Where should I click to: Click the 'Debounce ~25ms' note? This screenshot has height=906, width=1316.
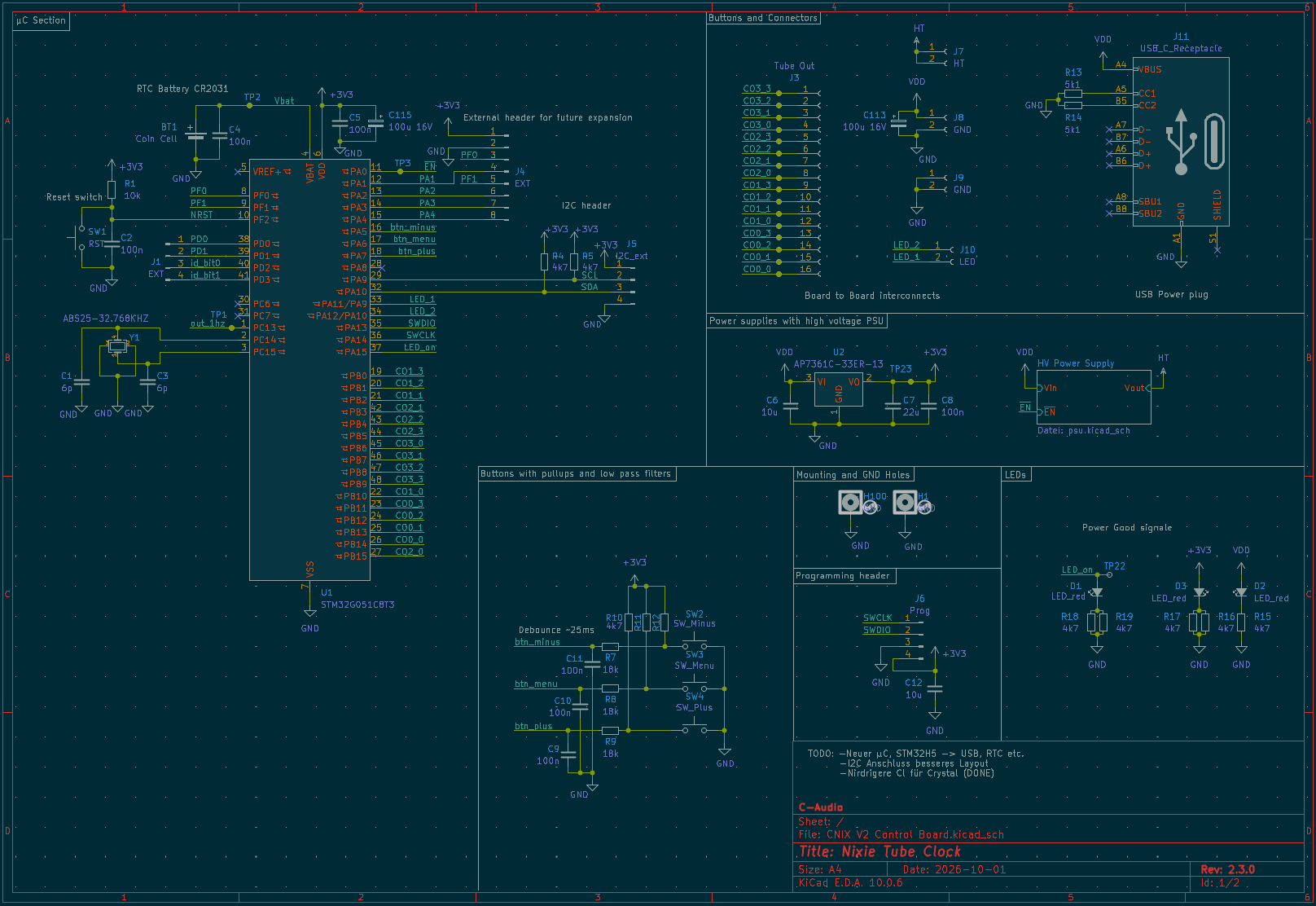[556, 630]
